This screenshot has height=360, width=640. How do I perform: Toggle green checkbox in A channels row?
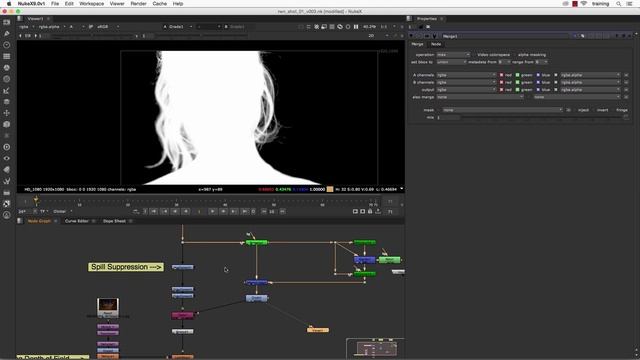[517, 75]
